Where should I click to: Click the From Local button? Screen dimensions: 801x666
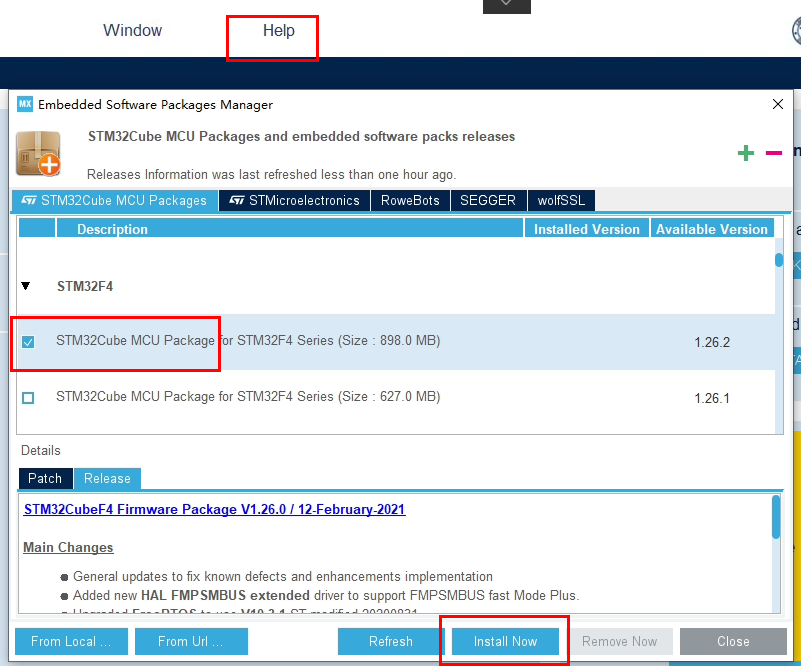pos(71,641)
